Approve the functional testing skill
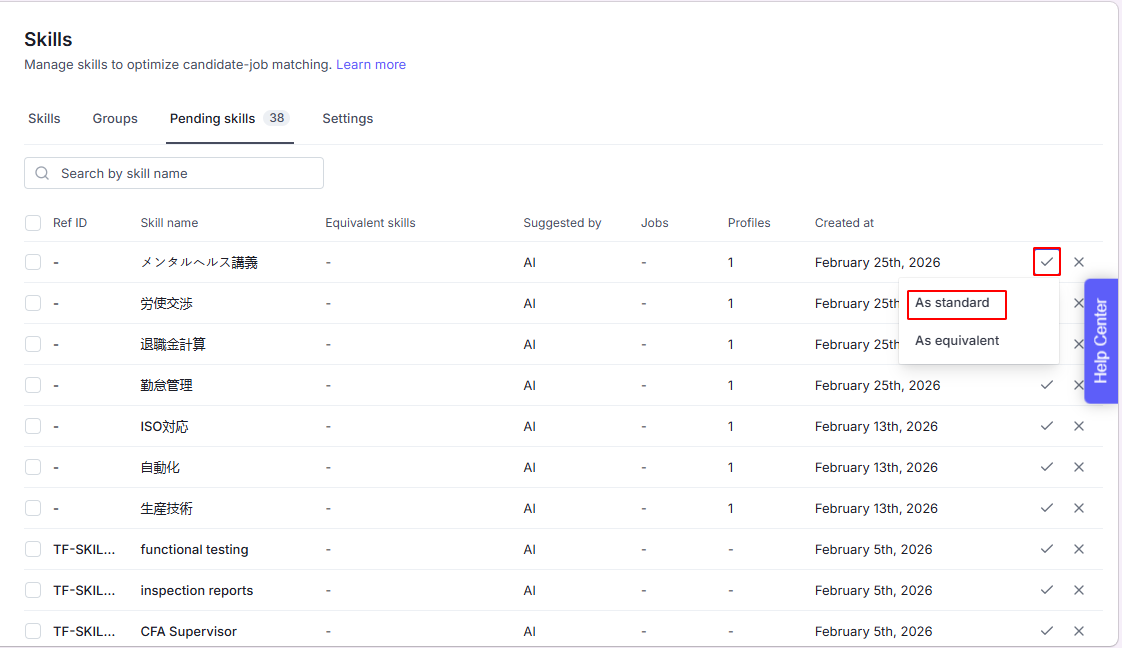The width and height of the screenshot is (1122, 648). click(1047, 549)
